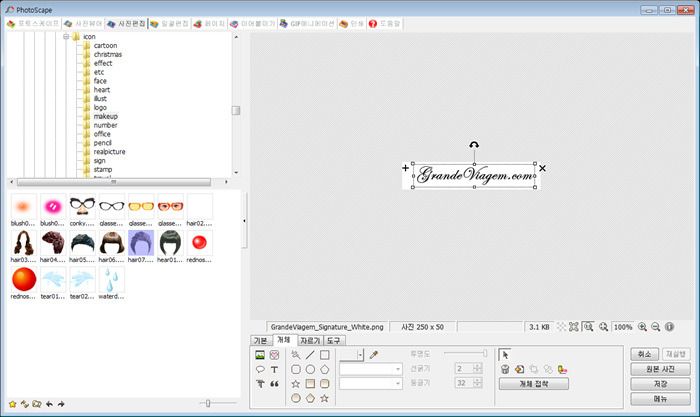Screen dimensions: 700x417
Task: Open the GIF animation top tab
Action: click(x=307, y=24)
